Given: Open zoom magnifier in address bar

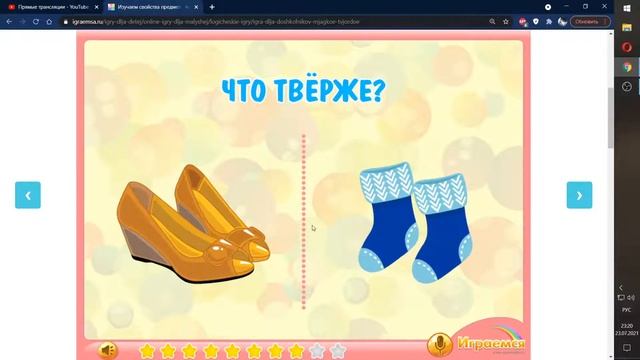Looking at the screenshot, I should [492, 22].
